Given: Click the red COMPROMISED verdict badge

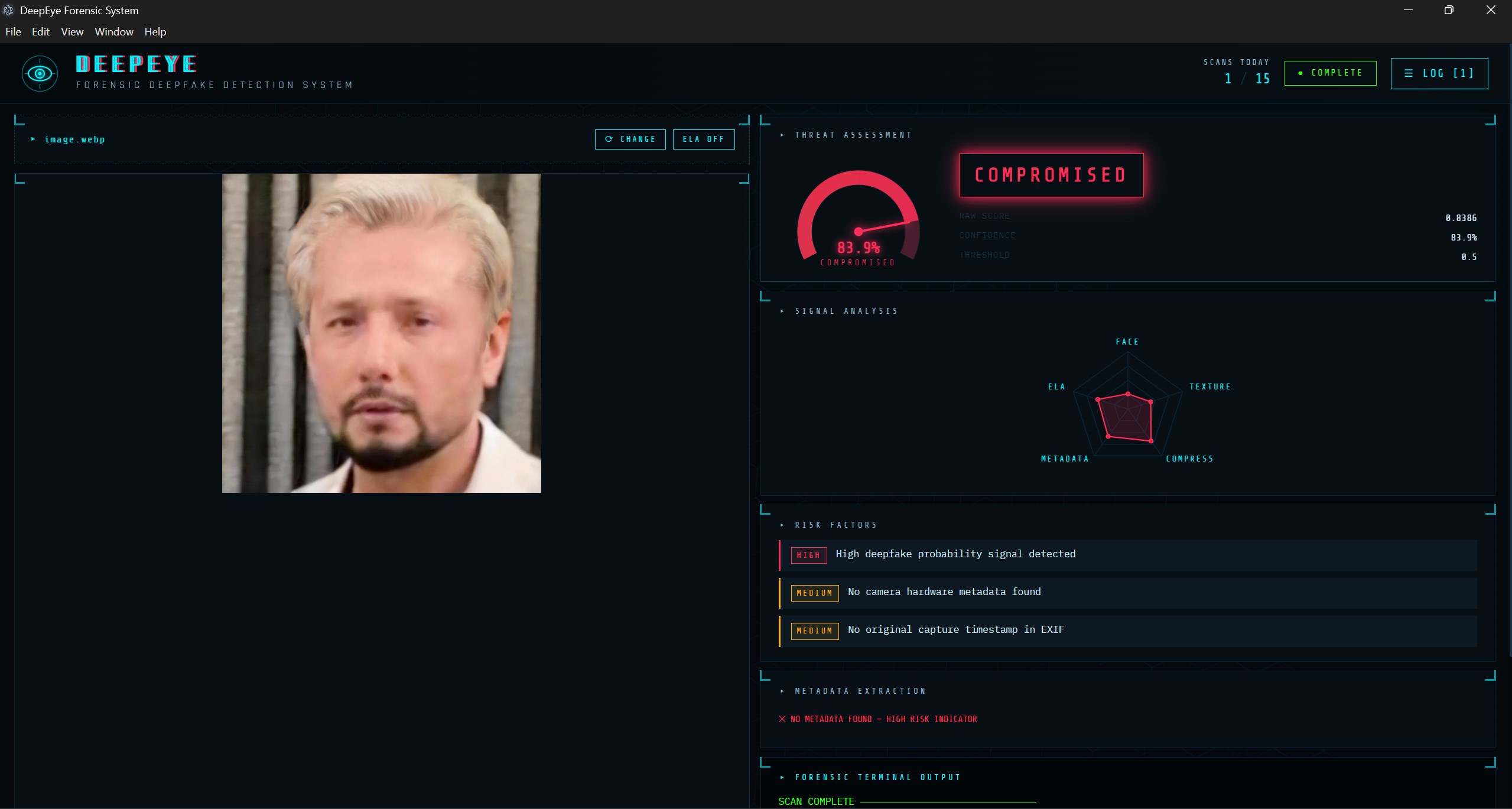Looking at the screenshot, I should [1051, 175].
